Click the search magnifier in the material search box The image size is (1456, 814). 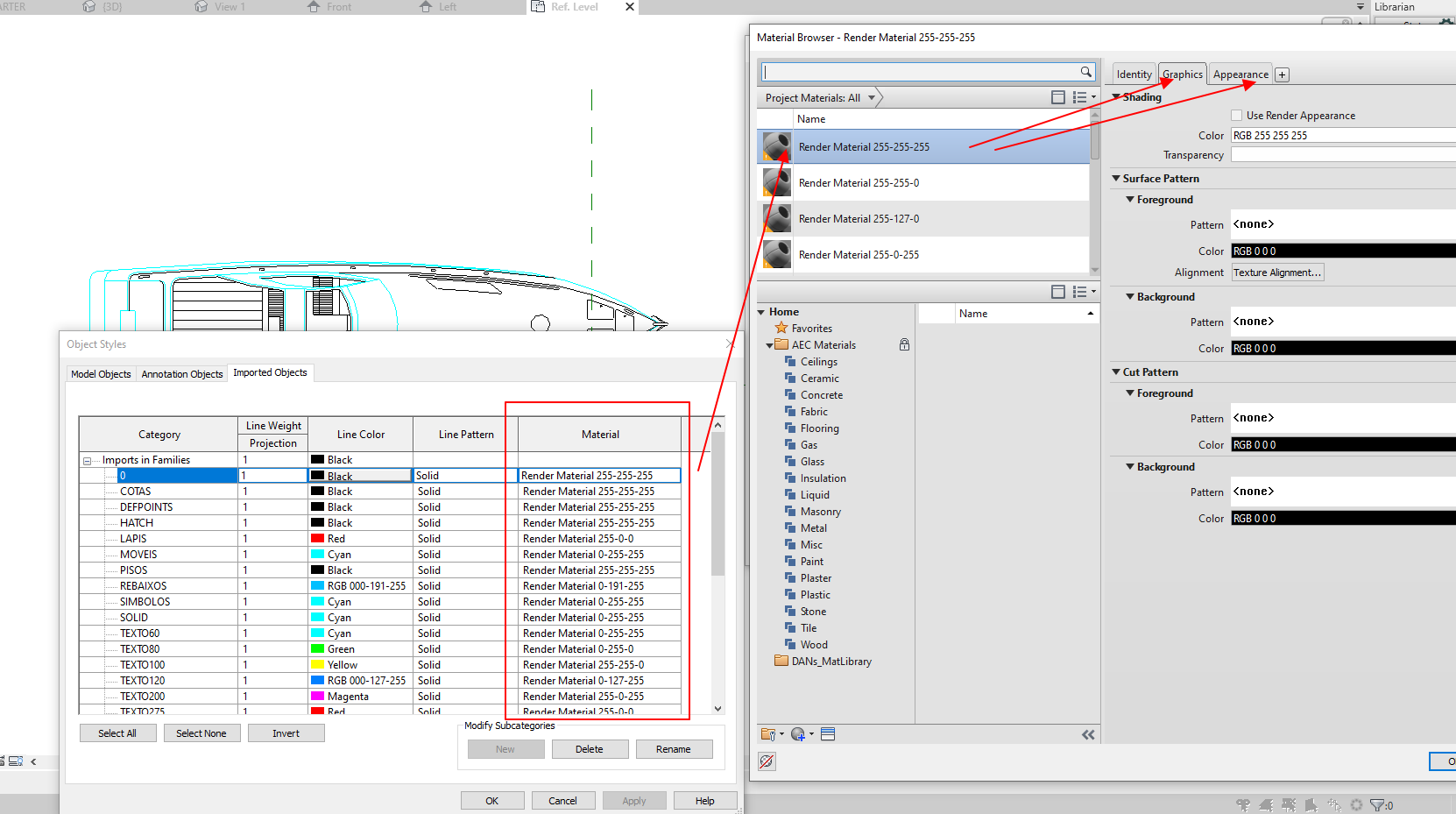(x=1086, y=72)
